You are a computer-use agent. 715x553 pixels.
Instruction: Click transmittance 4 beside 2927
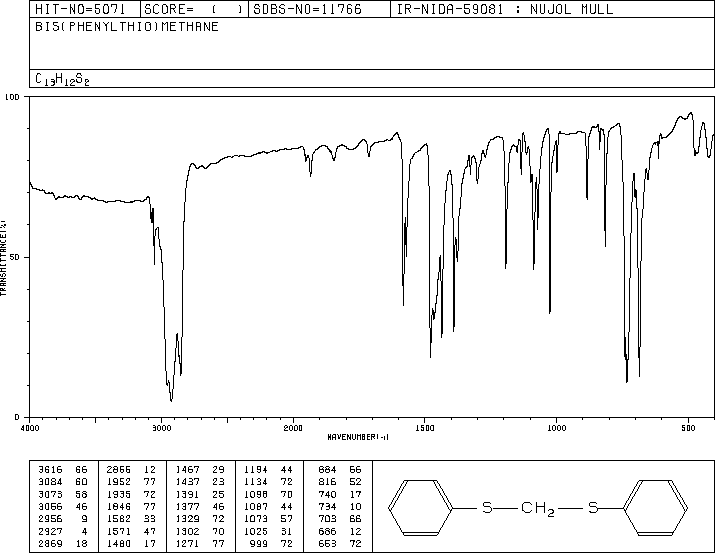click(84, 531)
